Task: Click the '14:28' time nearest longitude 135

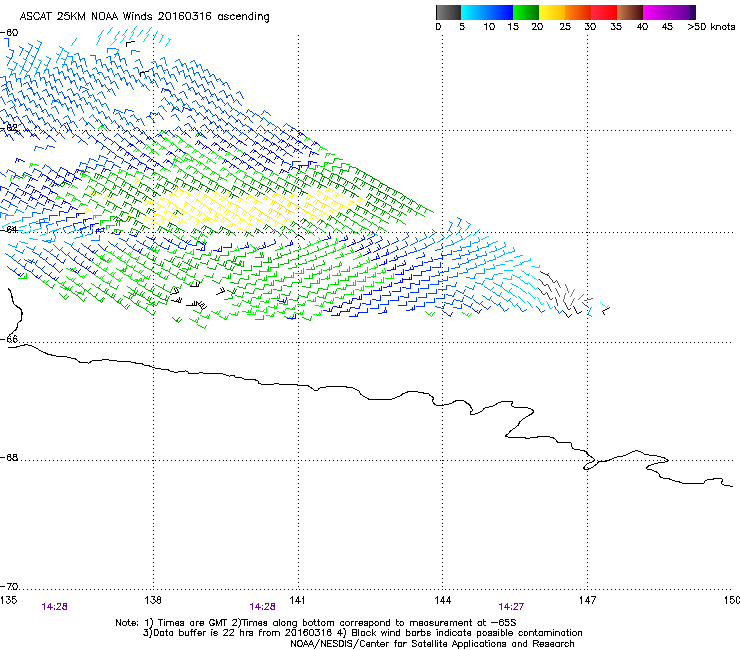Action: tap(54, 607)
